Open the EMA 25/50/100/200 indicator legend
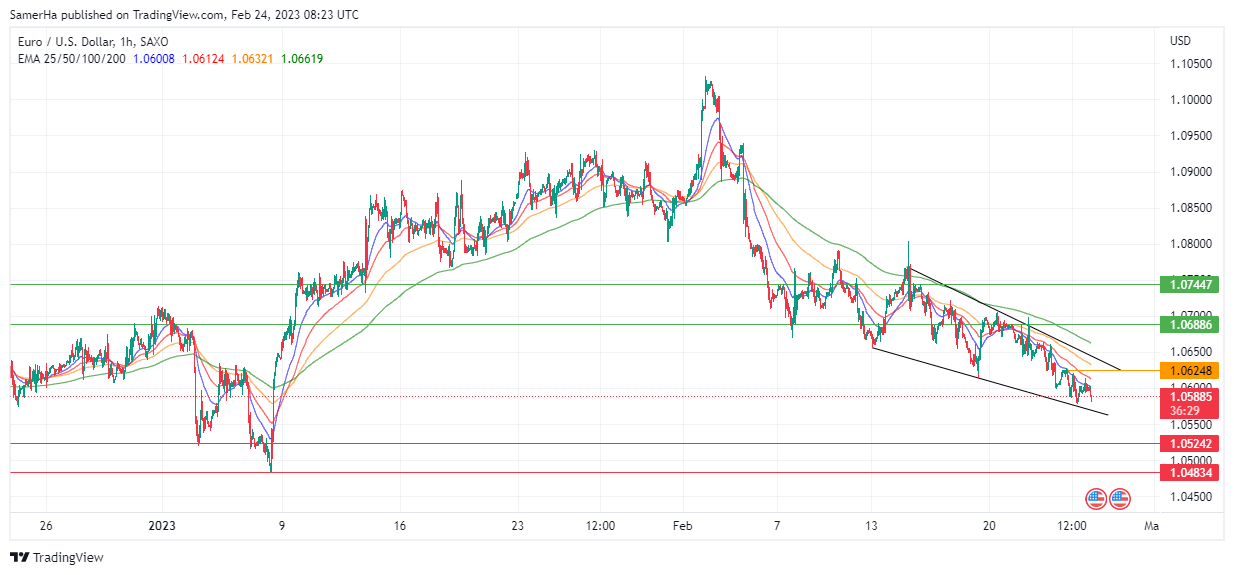1234x575 pixels. (70, 59)
